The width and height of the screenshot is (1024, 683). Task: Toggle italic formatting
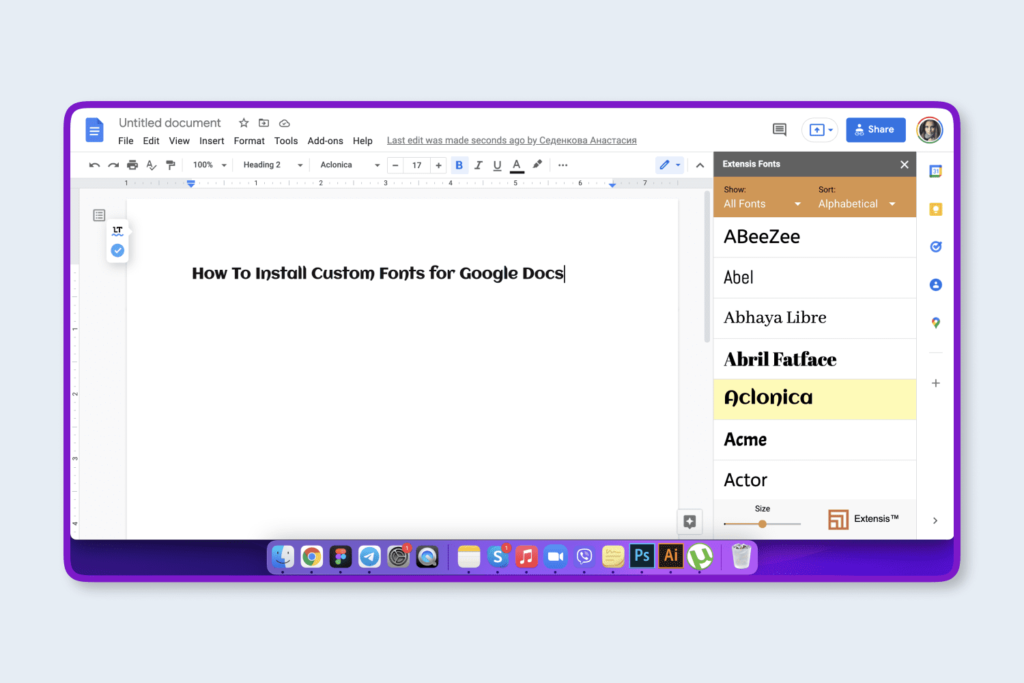point(478,165)
